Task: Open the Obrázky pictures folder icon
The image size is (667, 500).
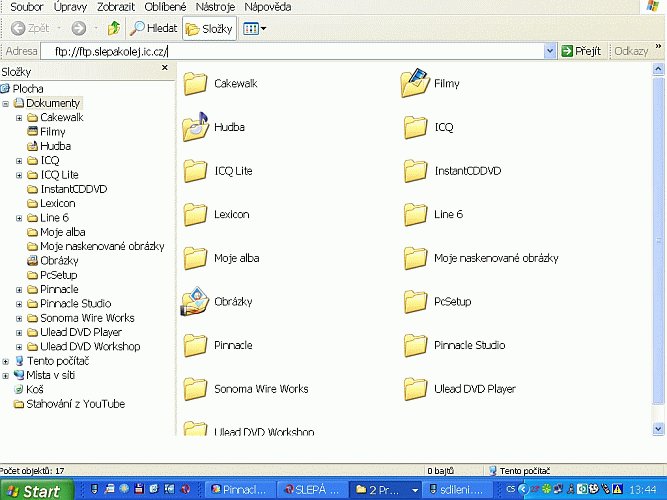Action: [x=195, y=301]
